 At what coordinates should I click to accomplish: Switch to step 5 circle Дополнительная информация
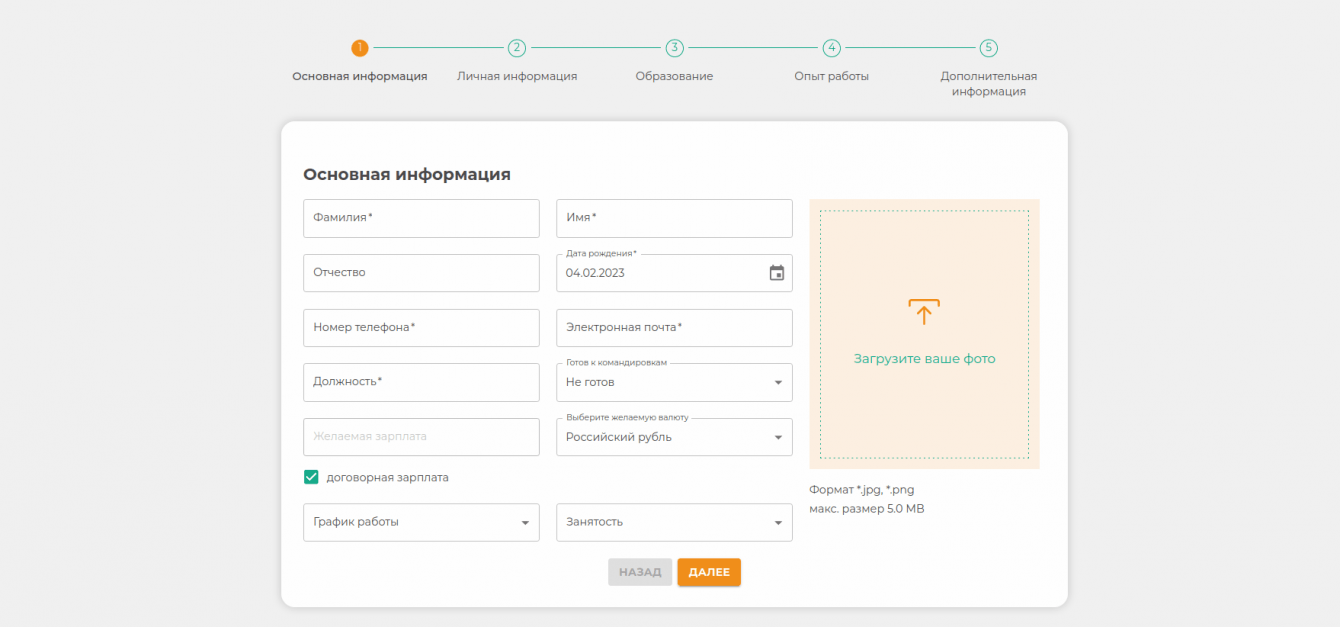coord(989,48)
